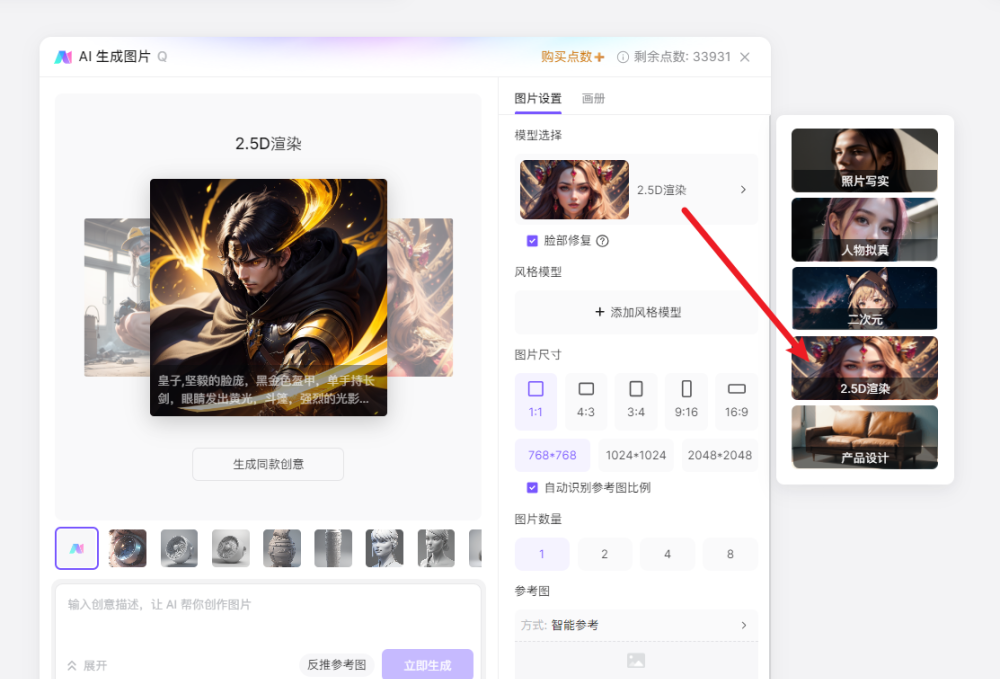The height and width of the screenshot is (679, 1000).
Task: Choose 产品设计 in the model list
Action: 864,437
